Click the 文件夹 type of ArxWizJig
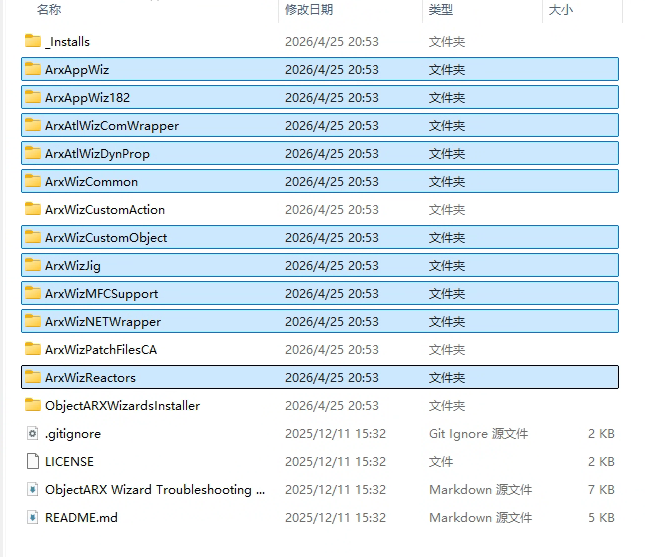Viewport: 645px width, 557px height. click(447, 265)
